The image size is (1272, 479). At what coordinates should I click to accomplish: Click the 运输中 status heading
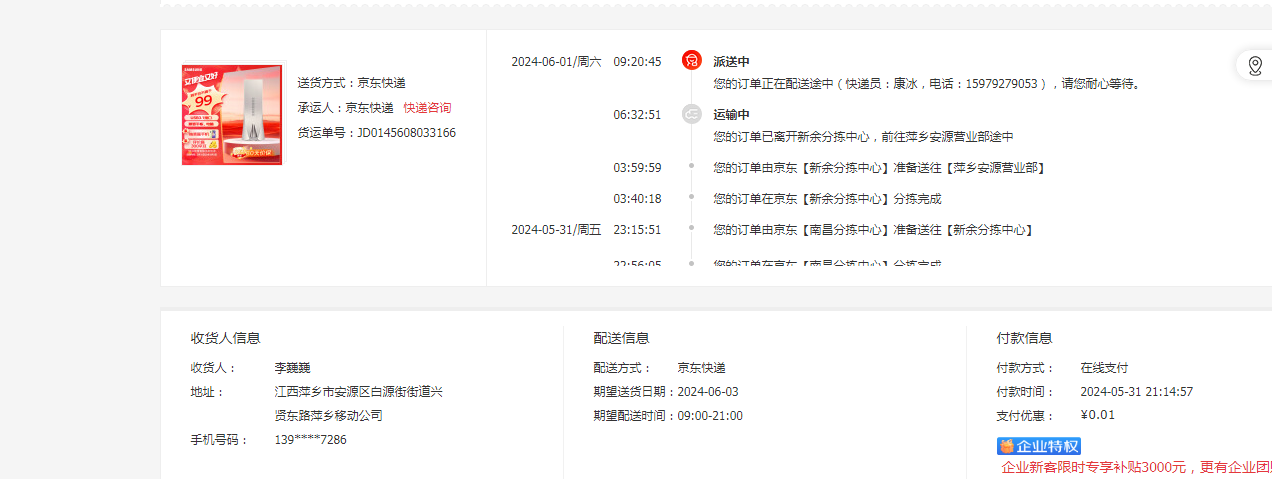[x=731, y=115]
